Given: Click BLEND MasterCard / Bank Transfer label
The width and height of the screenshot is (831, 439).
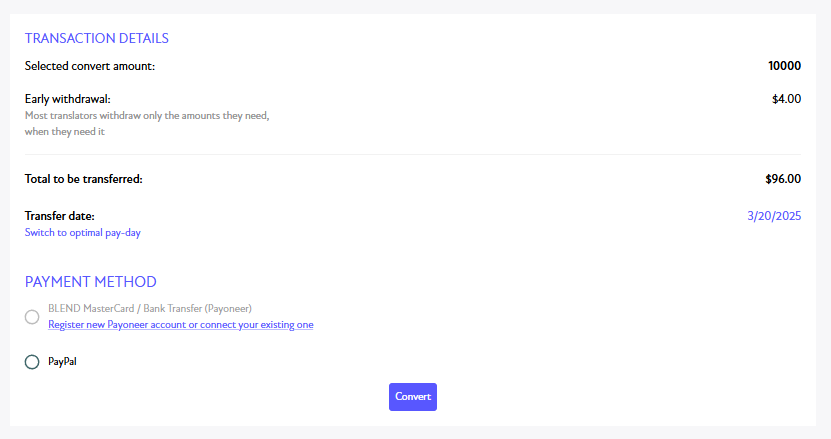Looking at the screenshot, I should pyautogui.click(x=150, y=309).
